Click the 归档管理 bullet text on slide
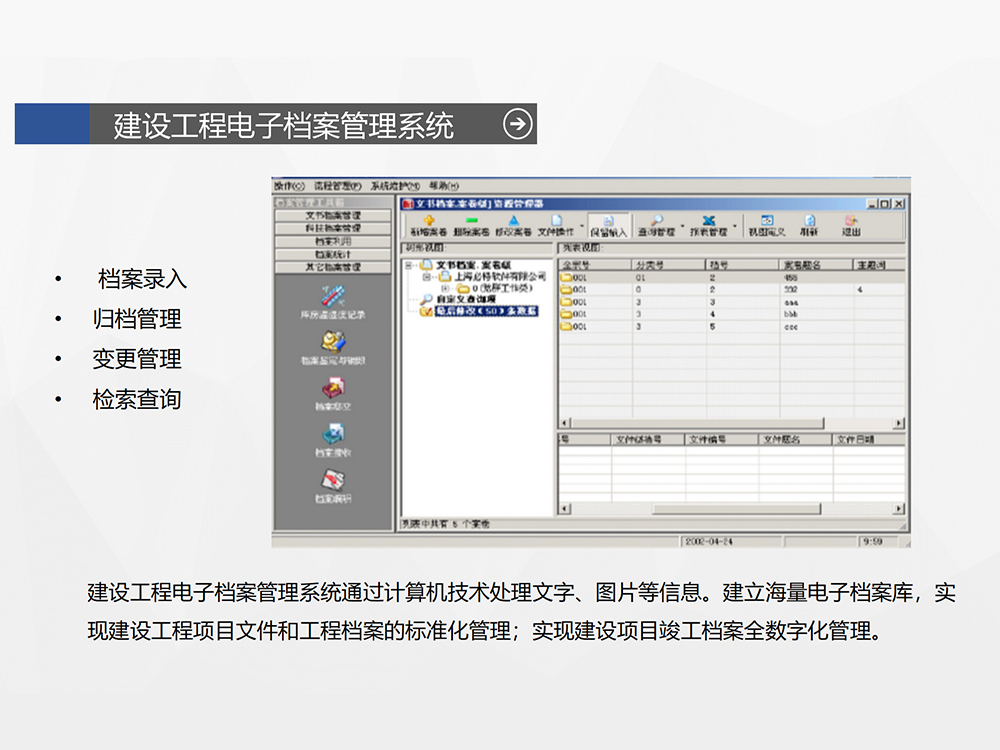Viewport: 1000px width, 750px height. 136,319
